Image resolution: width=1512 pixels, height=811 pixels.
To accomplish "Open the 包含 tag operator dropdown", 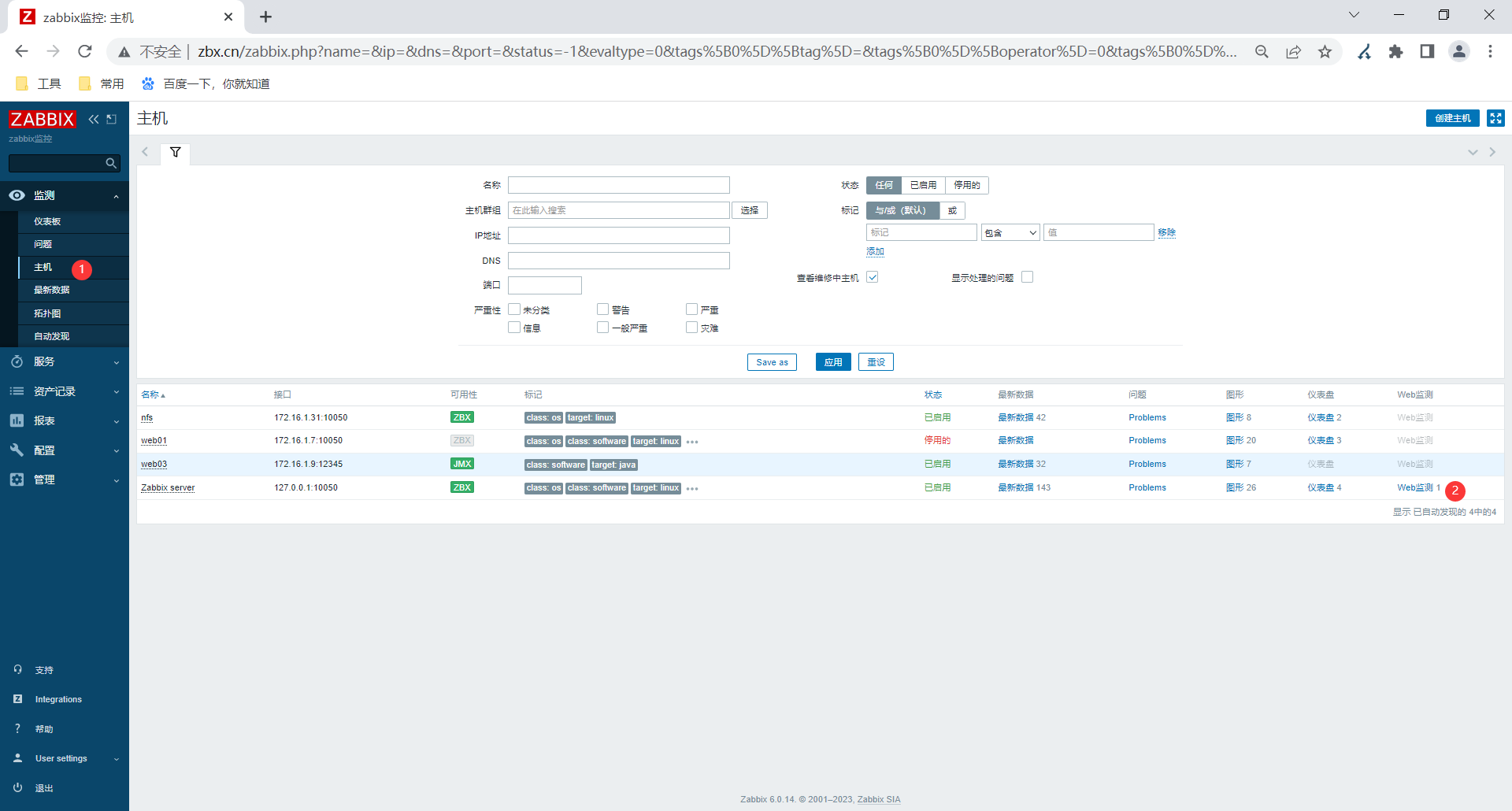I will click(x=1010, y=232).
